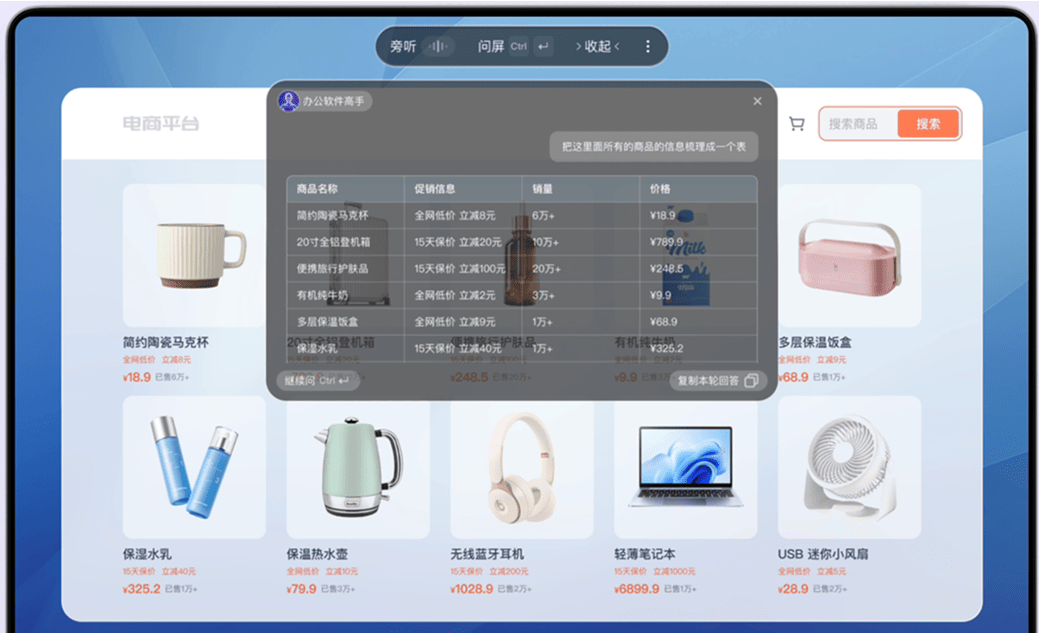Screen dimensions: 1040x633
Task: Click the 轻薄笔记本 product title
Action: [645, 554]
